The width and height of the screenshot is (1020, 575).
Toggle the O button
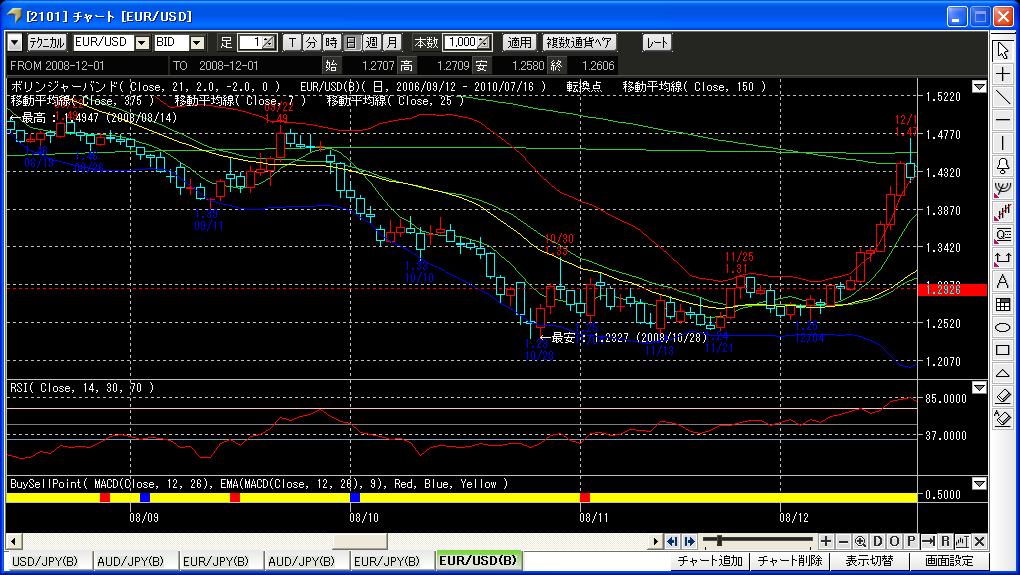(894, 541)
